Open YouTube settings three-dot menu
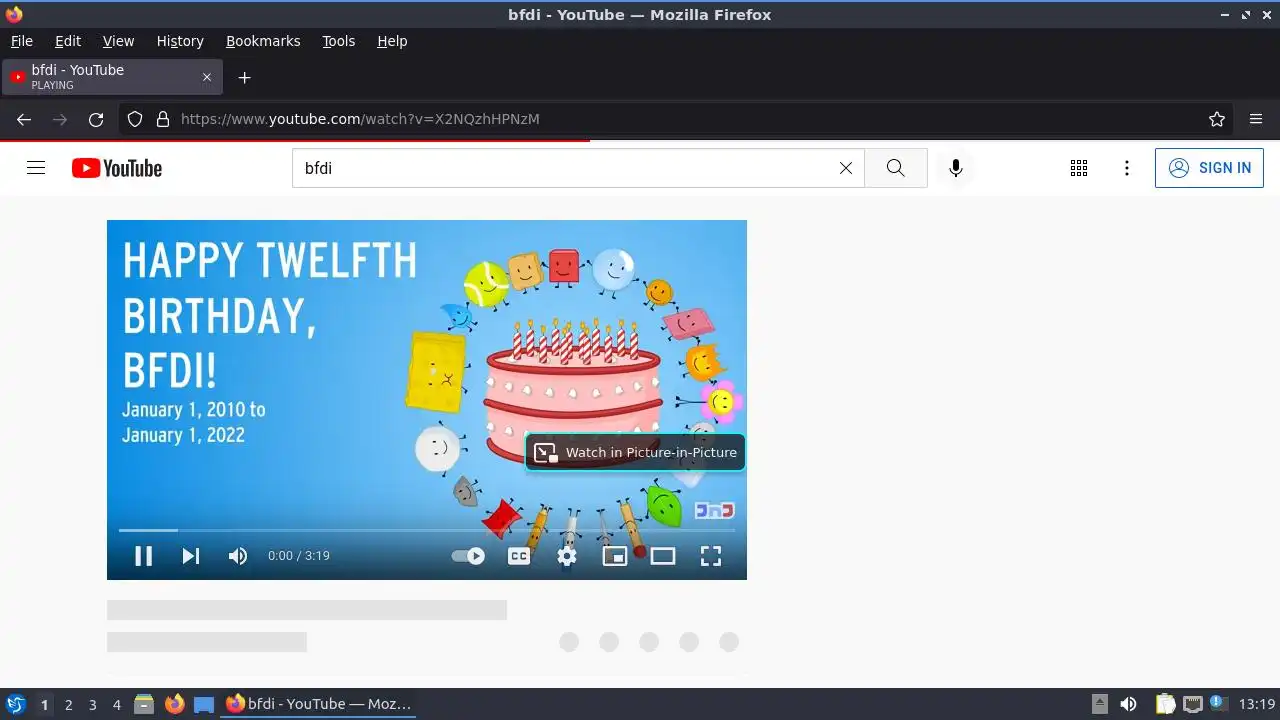Image resolution: width=1280 pixels, height=720 pixels. coord(1127,168)
